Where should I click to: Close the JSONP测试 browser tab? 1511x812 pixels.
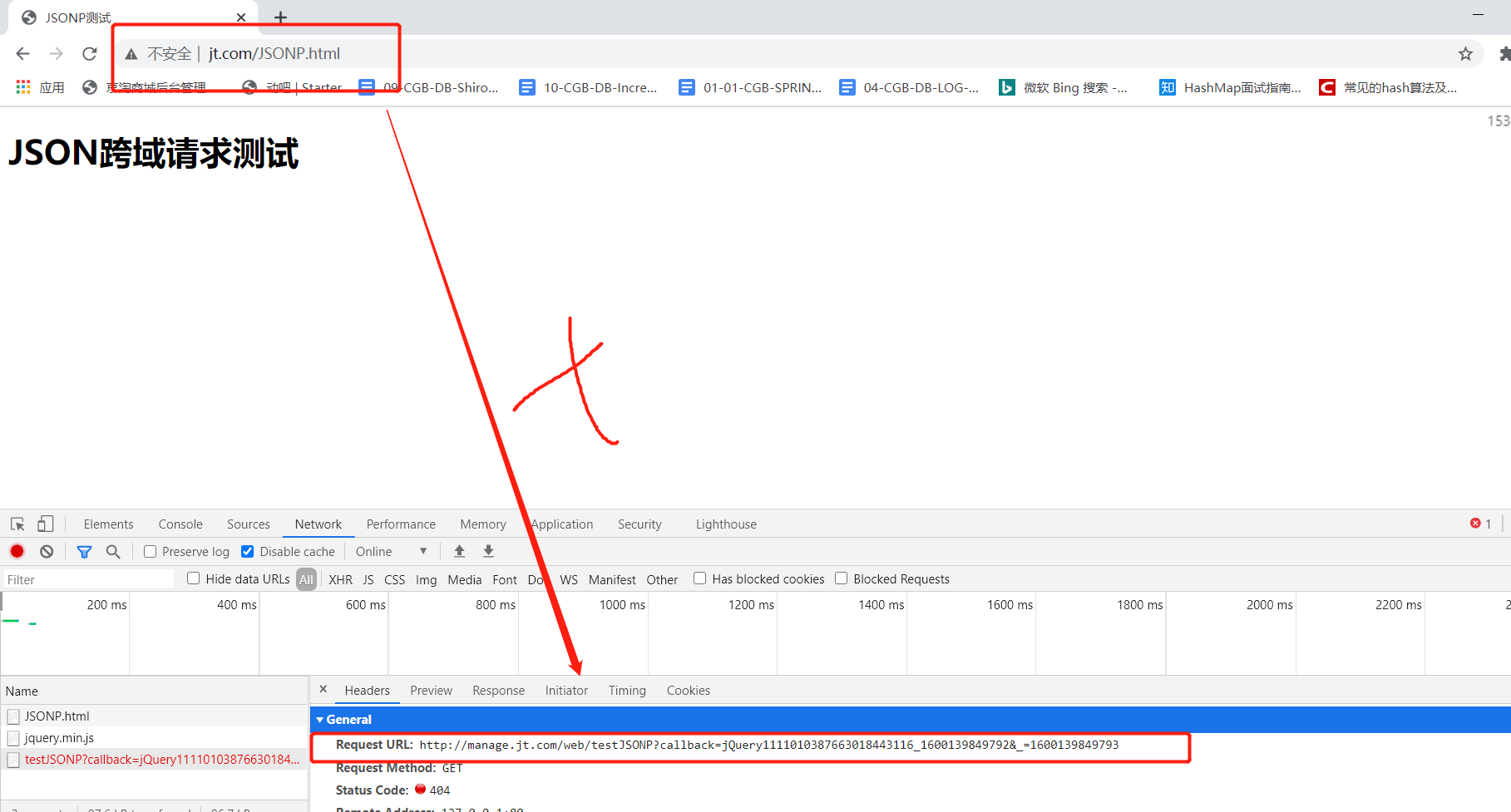click(x=241, y=17)
